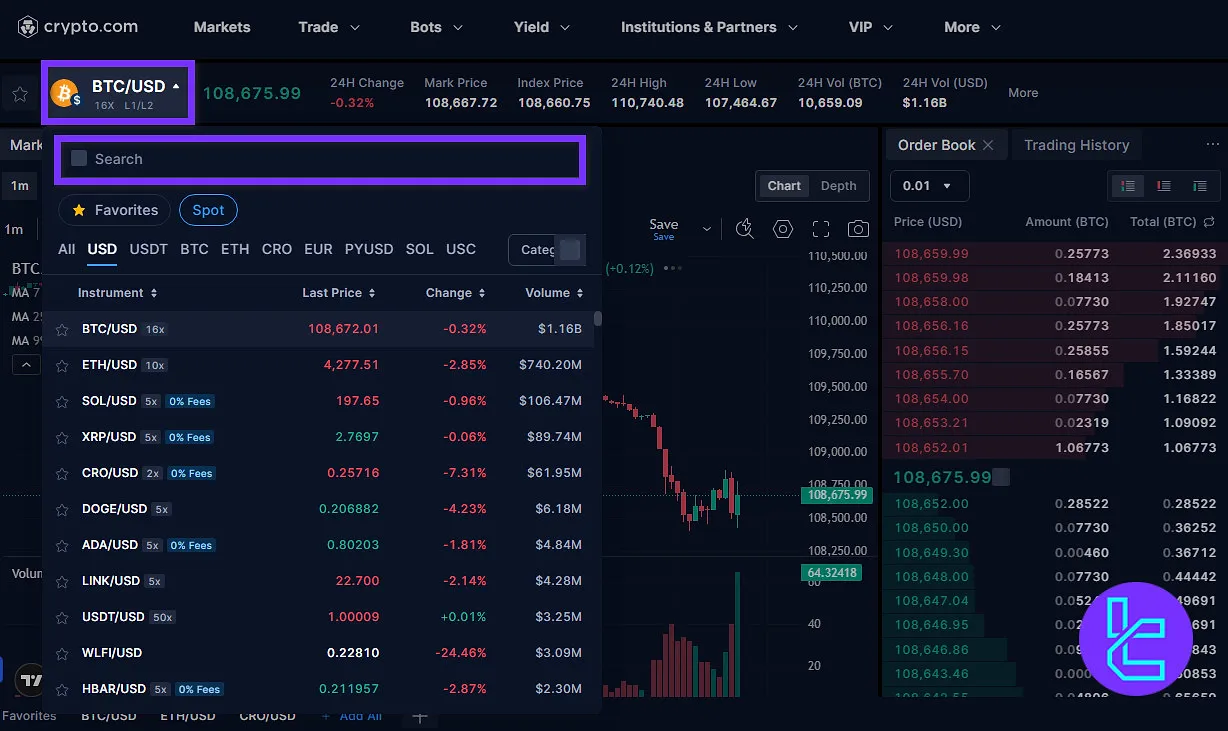1228x731 pixels.
Task: Click ask price 108,659.99 in order book
Action: click(x=931, y=254)
